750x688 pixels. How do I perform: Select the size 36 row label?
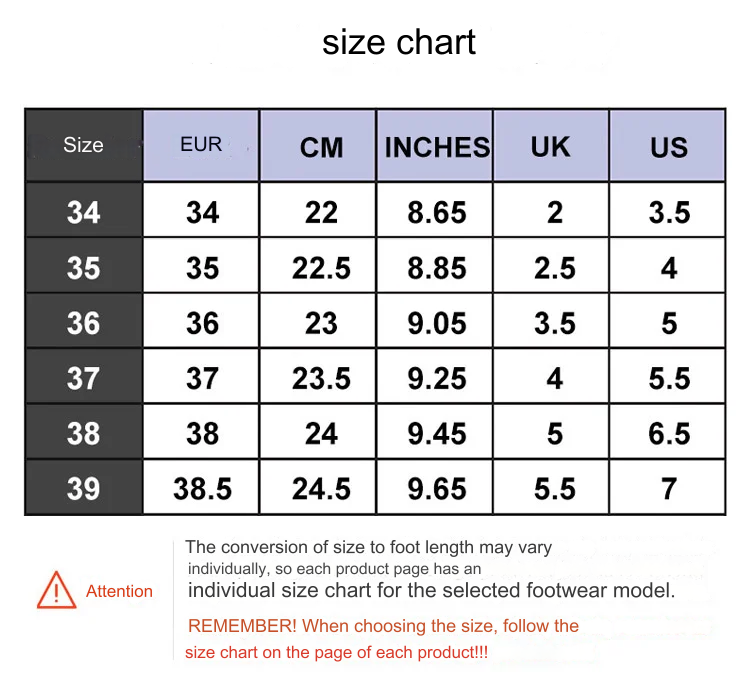click(83, 323)
